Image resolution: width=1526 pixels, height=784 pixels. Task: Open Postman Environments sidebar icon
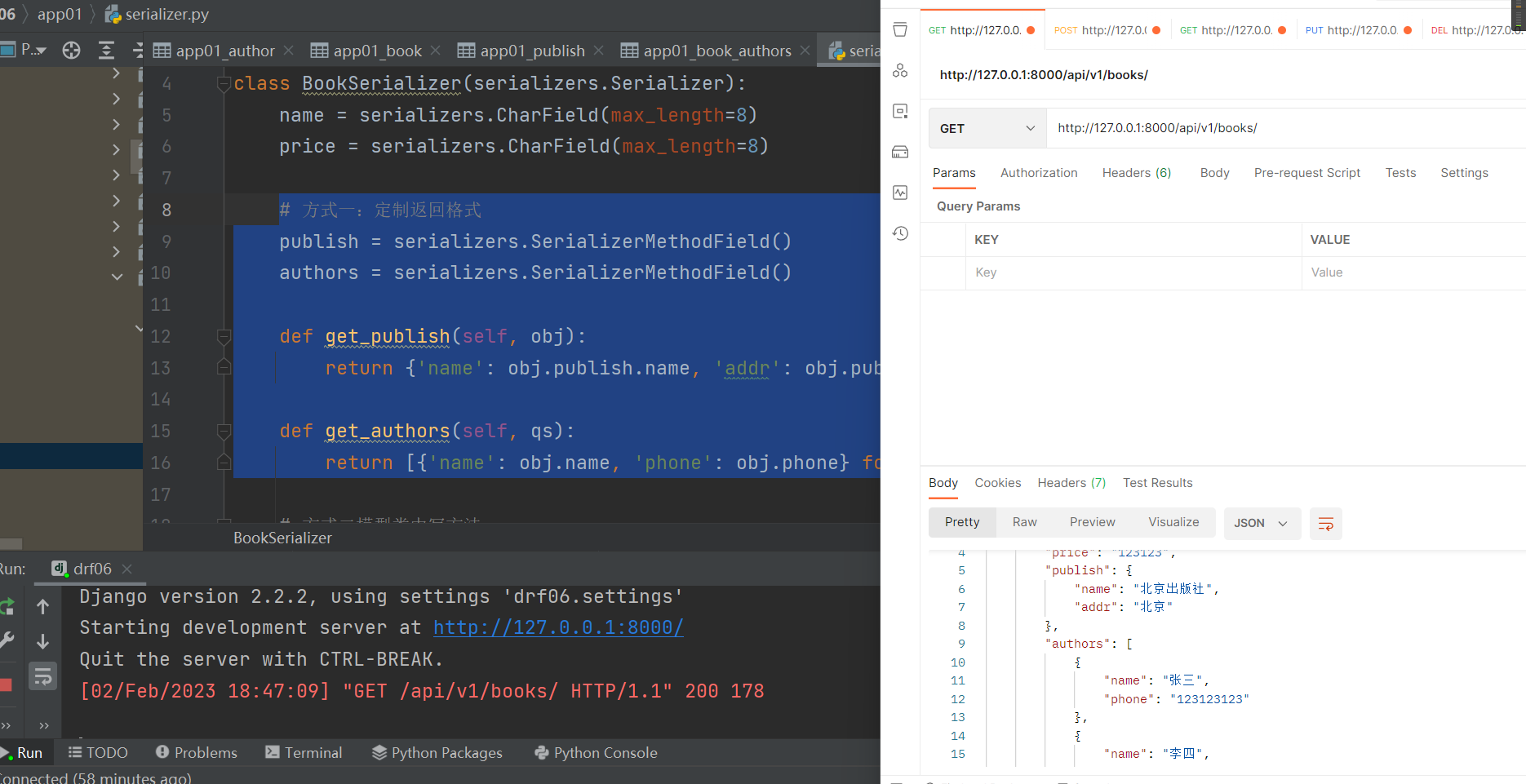tap(900, 111)
